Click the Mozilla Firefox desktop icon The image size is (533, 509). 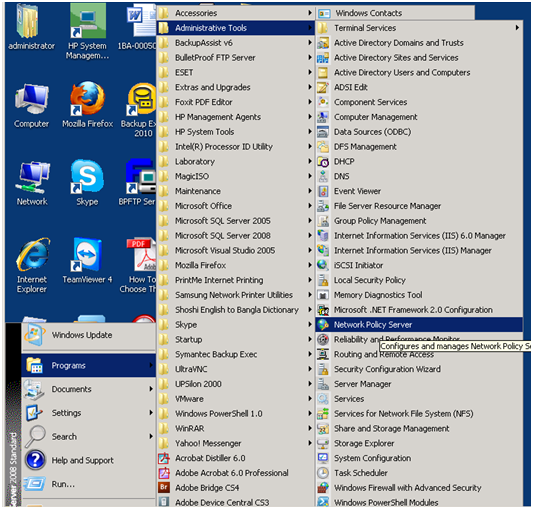click(x=87, y=99)
